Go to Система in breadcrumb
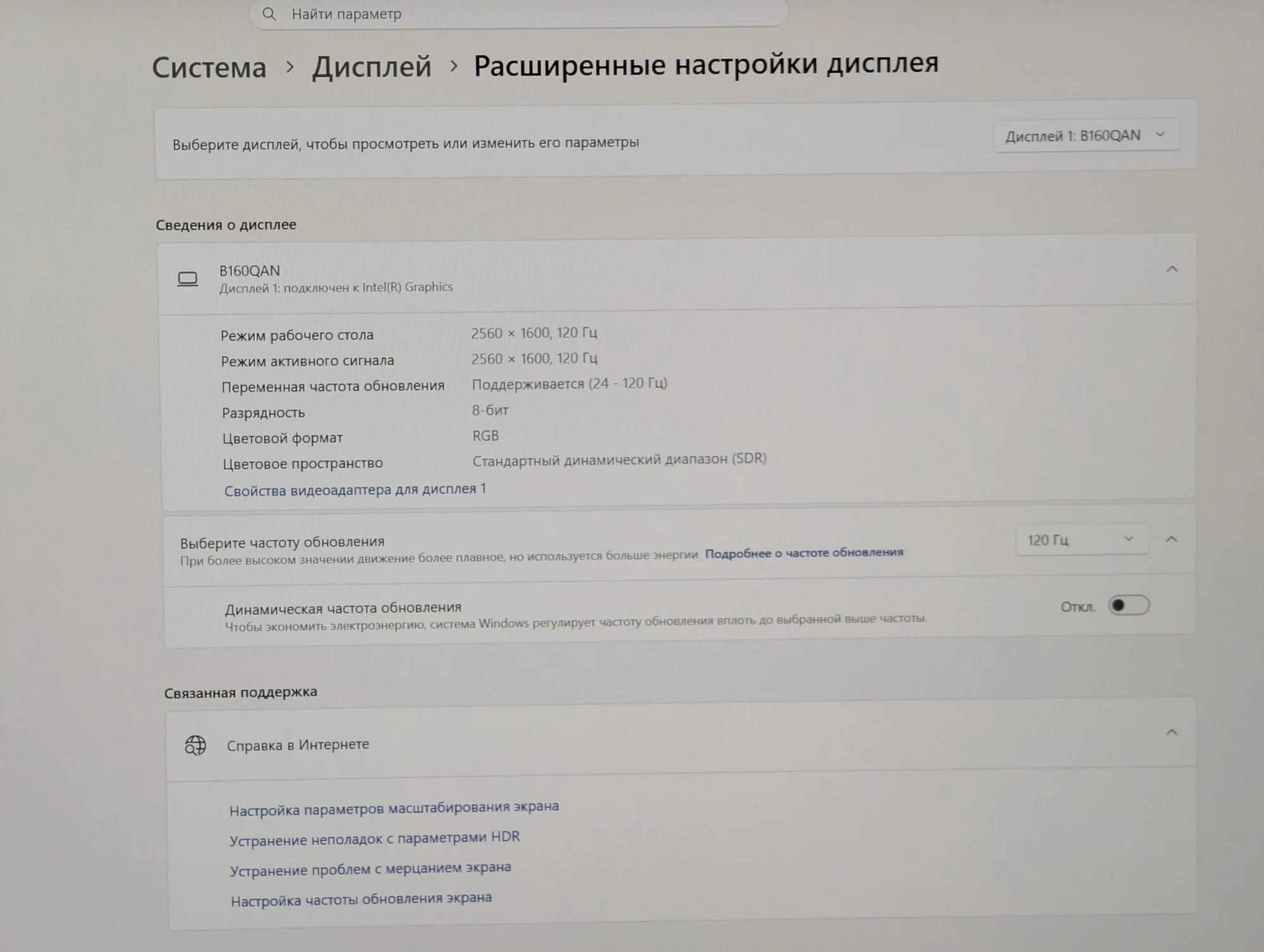Viewport: 1264px width, 952px height. click(x=209, y=67)
